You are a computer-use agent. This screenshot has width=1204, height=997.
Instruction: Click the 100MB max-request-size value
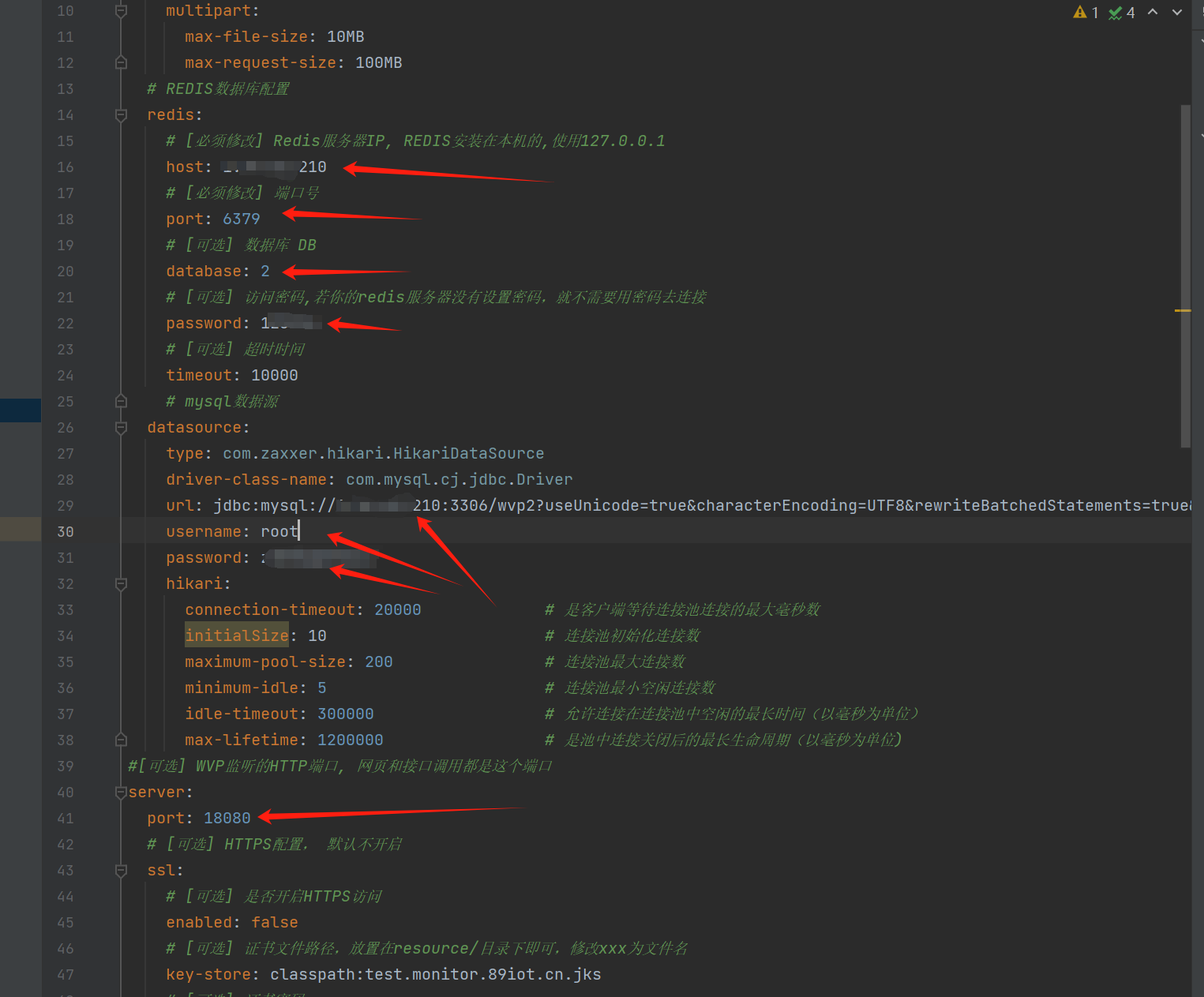click(x=379, y=63)
